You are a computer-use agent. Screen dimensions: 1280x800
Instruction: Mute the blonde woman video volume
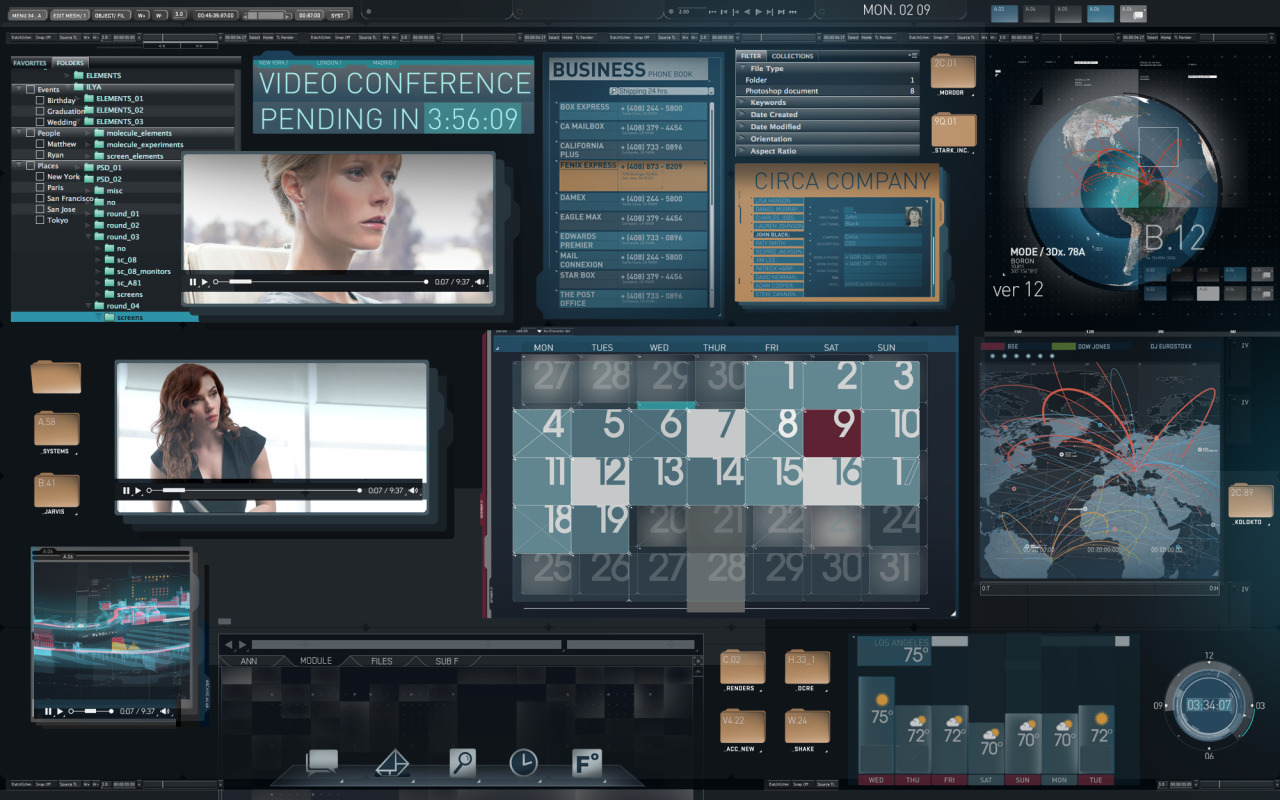click(480, 282)
